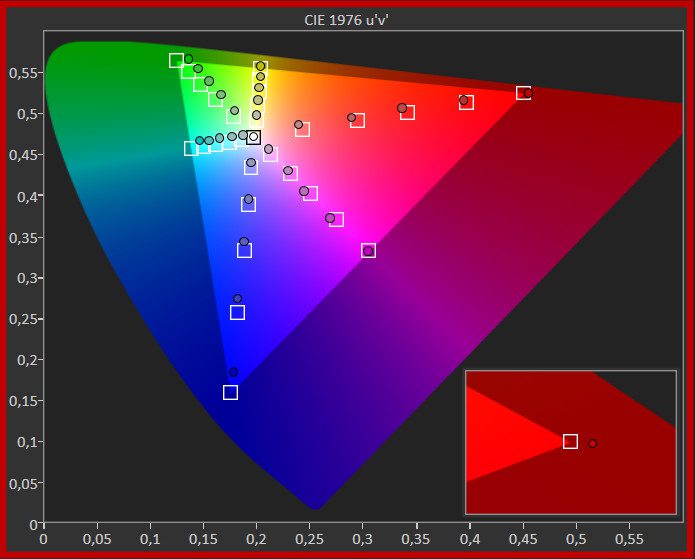The height and width of the screenshot is (559, 695).
Task: Click the cyan secondary target square
Action: 191,149
